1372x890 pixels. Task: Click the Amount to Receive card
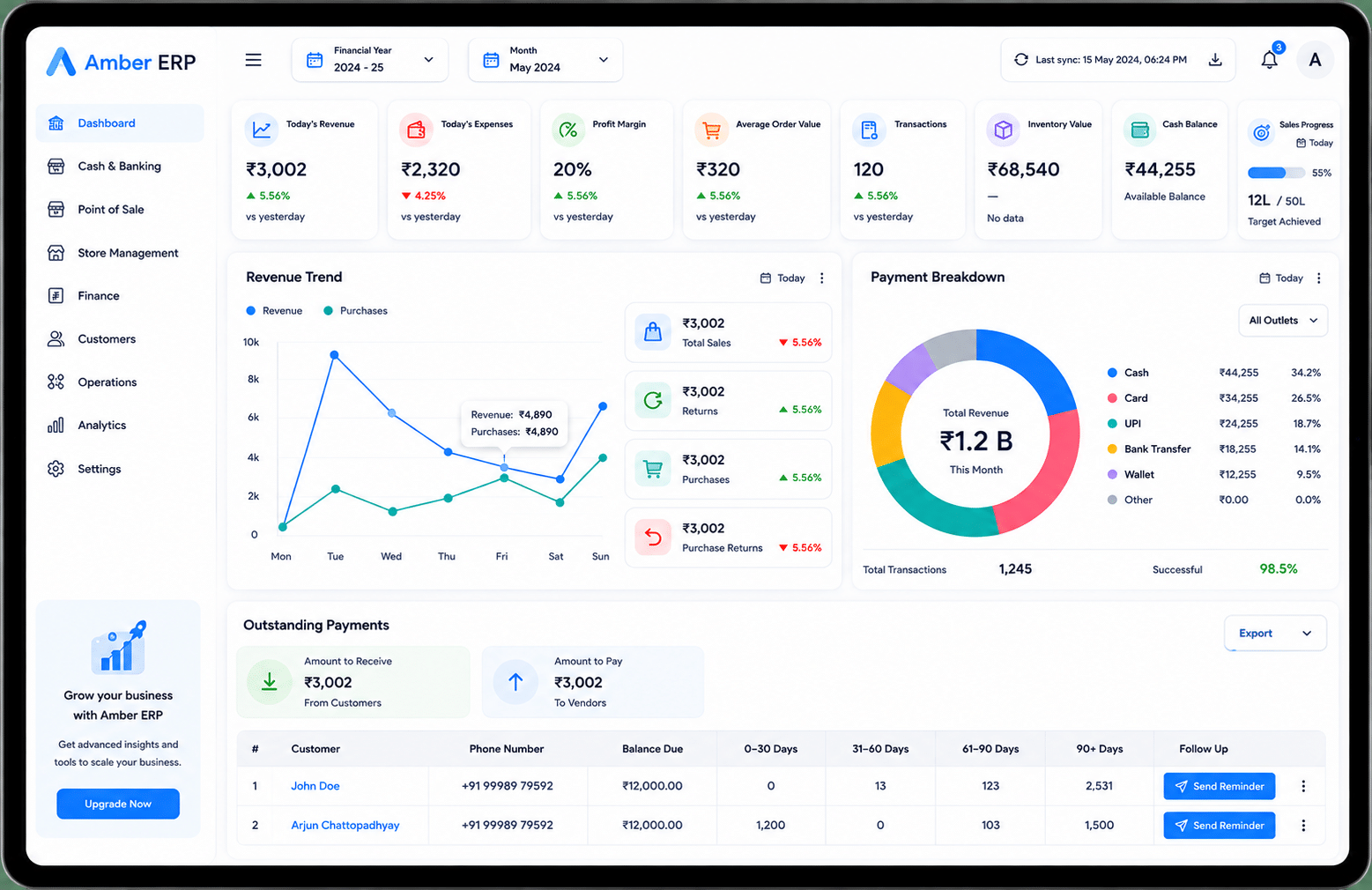353,682
